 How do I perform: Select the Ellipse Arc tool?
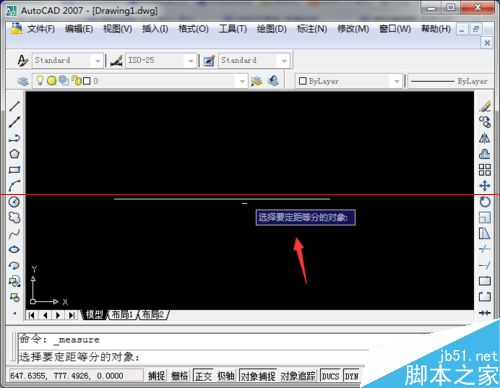pos(14,265)
